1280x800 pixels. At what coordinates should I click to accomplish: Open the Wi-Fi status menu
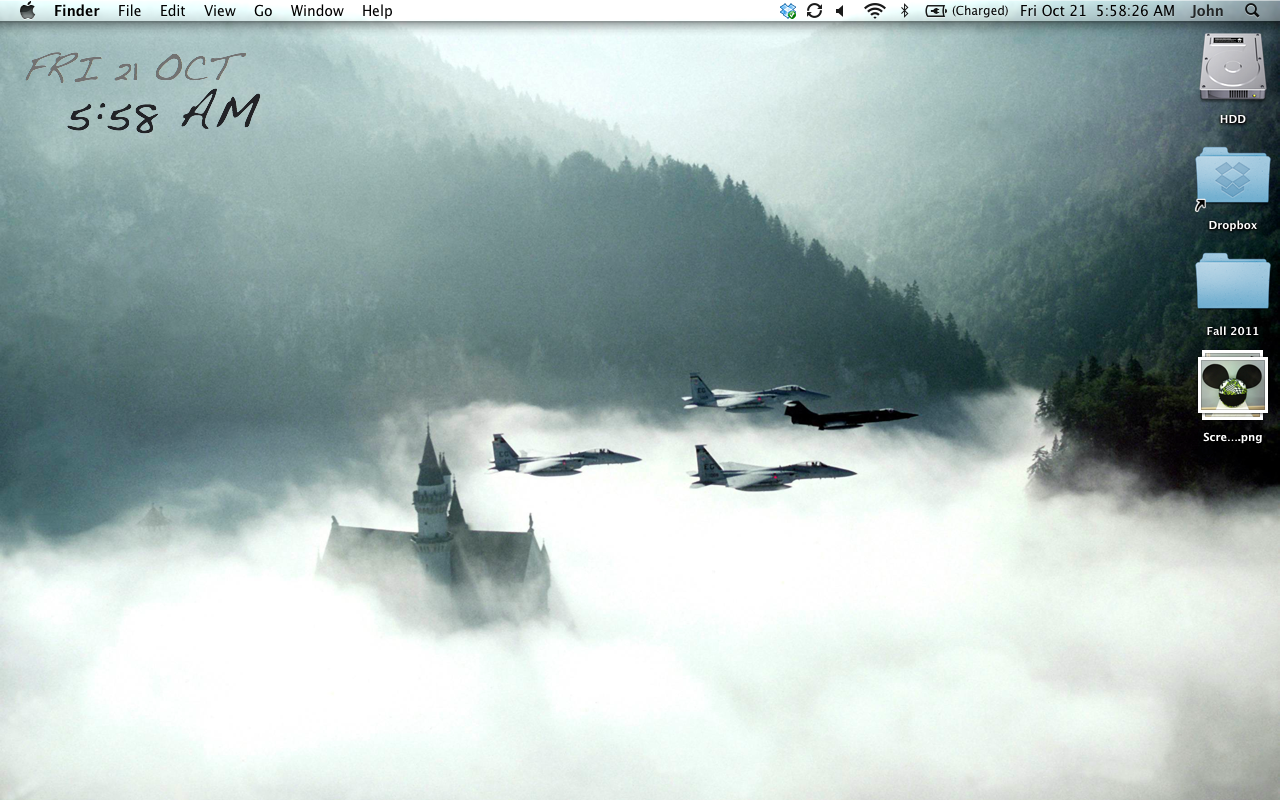[x=875, y=10]
